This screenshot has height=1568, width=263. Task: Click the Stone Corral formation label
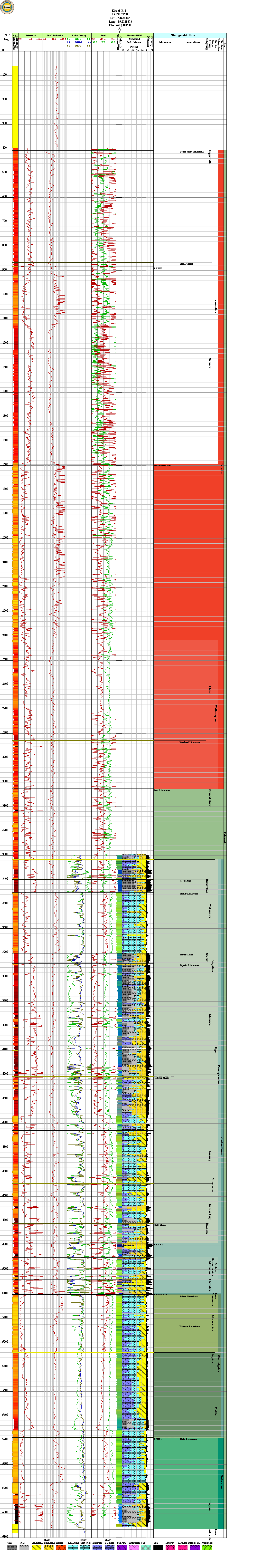tap(186, 264)
